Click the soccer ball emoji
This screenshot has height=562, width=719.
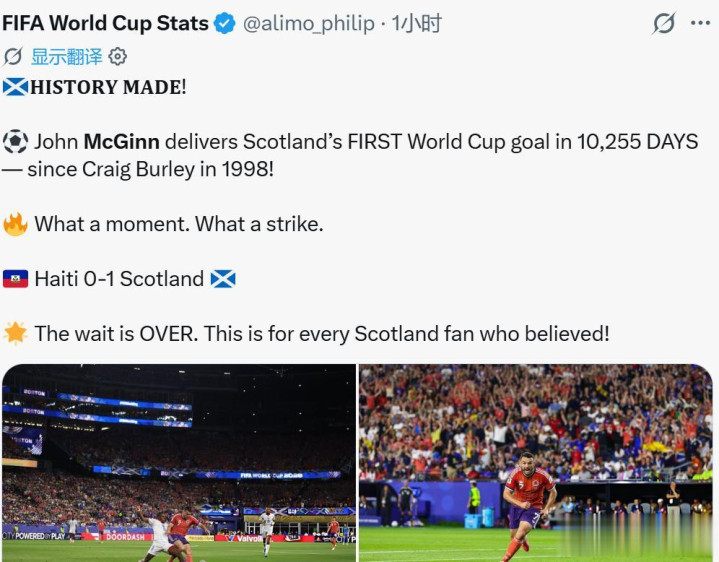[x=15, y=142]
